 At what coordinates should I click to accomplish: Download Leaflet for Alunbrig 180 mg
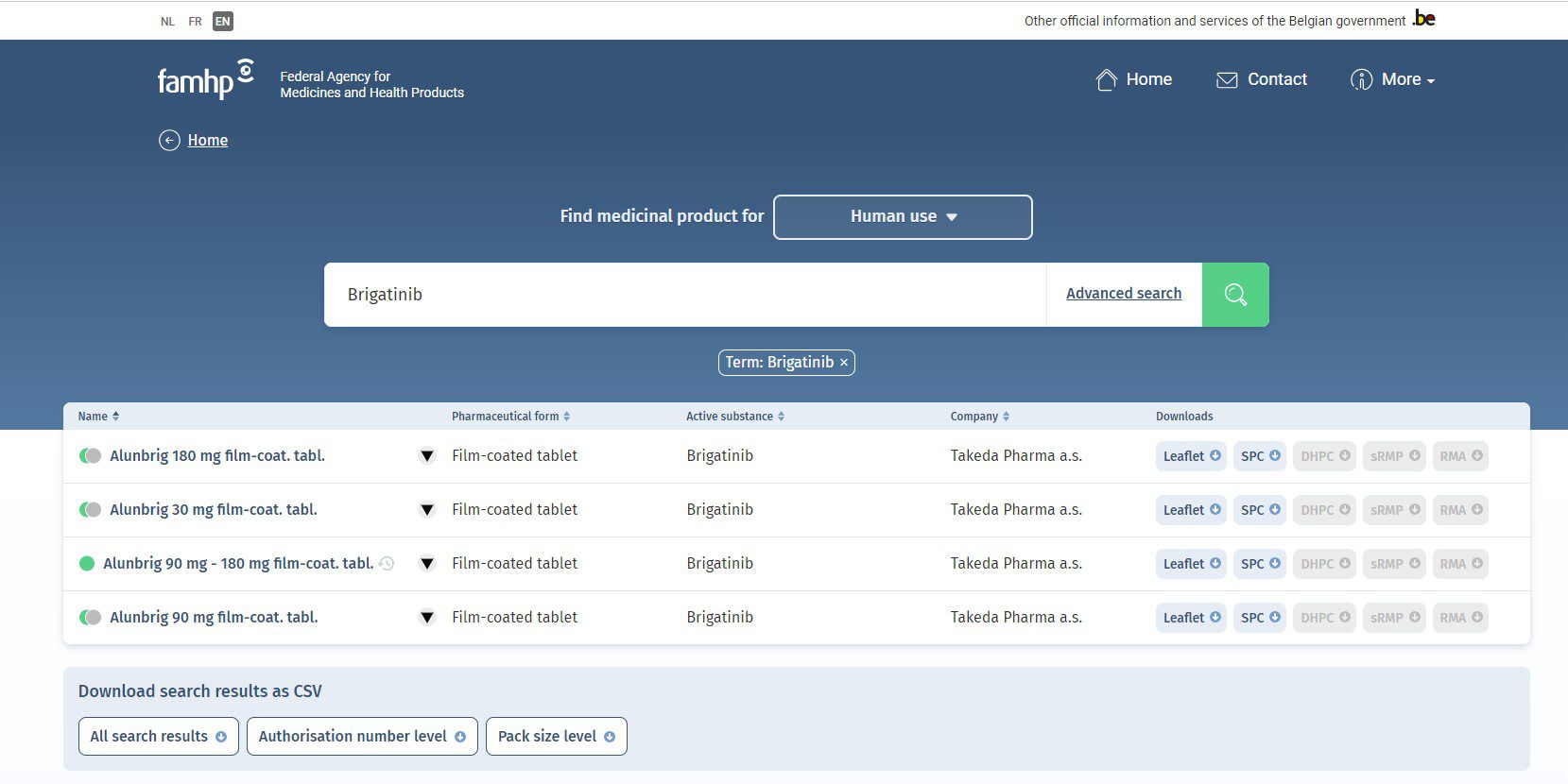pyautogui.click(x=1191, y=456)
